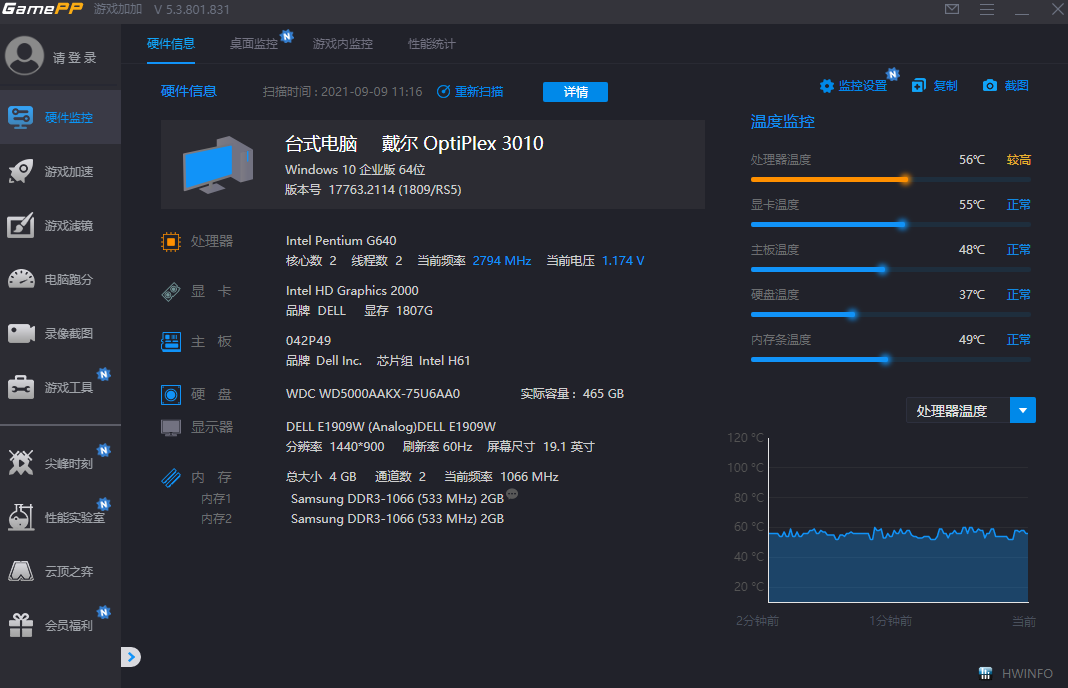This screenshot has width=1068, height=688.
Task: Open the 处理器温度 chart dropdown arrow
Action: 1022,410
